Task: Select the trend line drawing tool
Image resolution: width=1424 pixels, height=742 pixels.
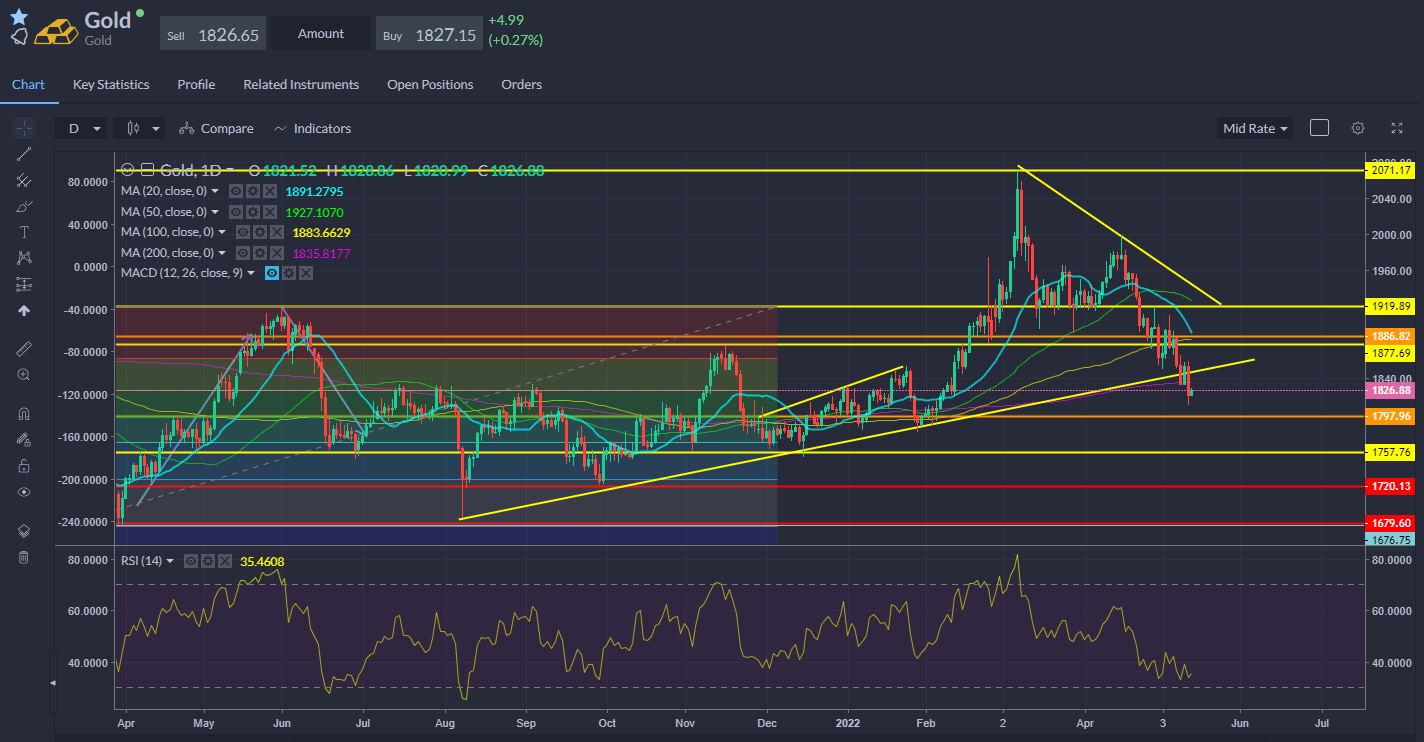Action: tap(24, 154)
